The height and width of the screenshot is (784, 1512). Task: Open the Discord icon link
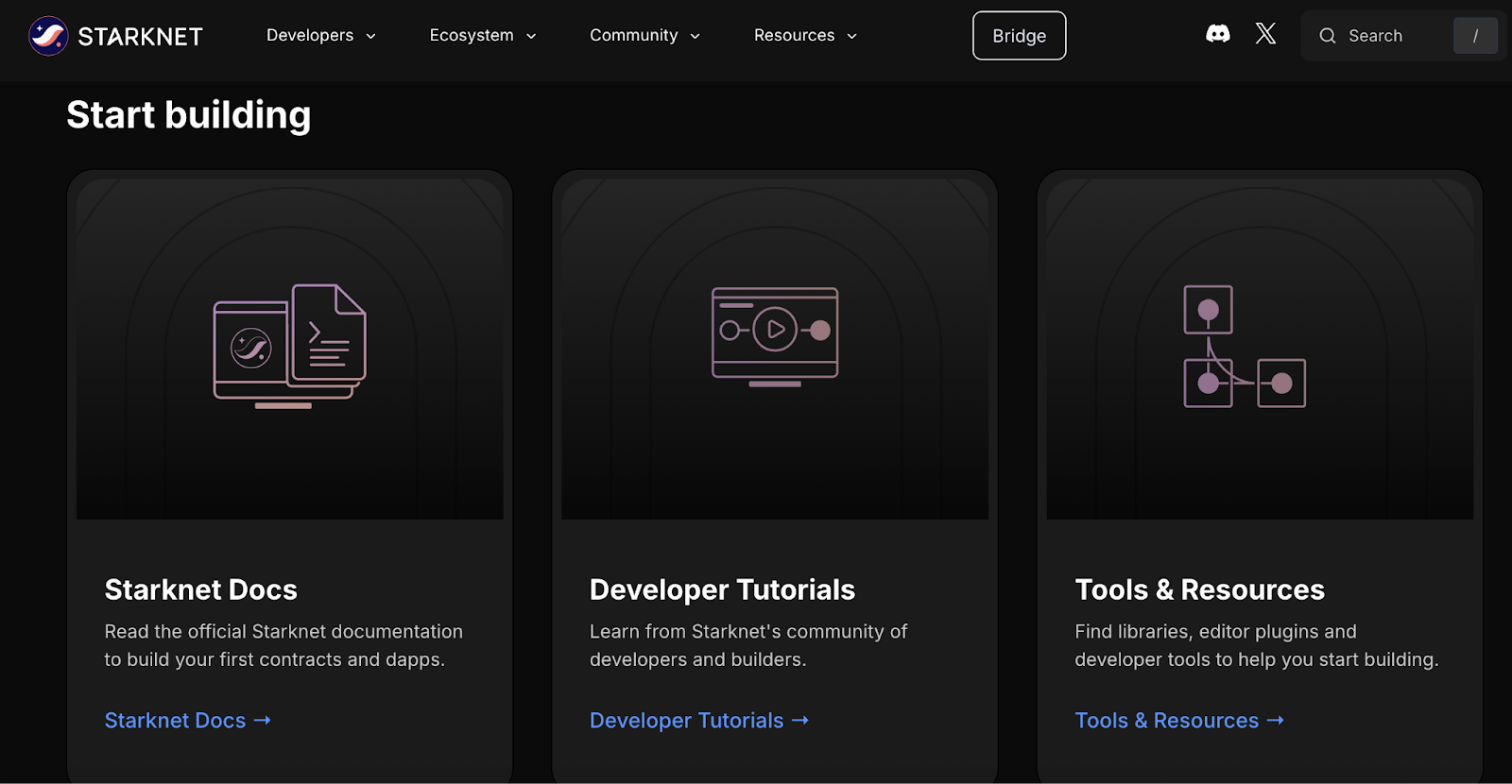coord(1218,35)
